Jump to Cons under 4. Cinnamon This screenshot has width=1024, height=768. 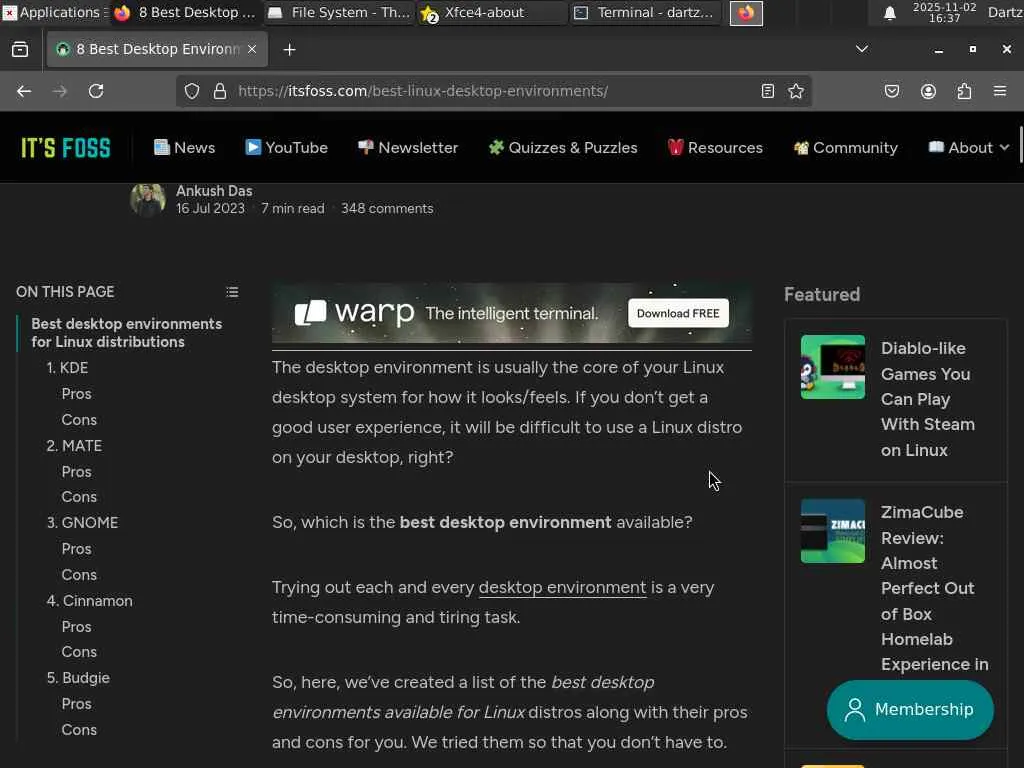click(79, 652)
